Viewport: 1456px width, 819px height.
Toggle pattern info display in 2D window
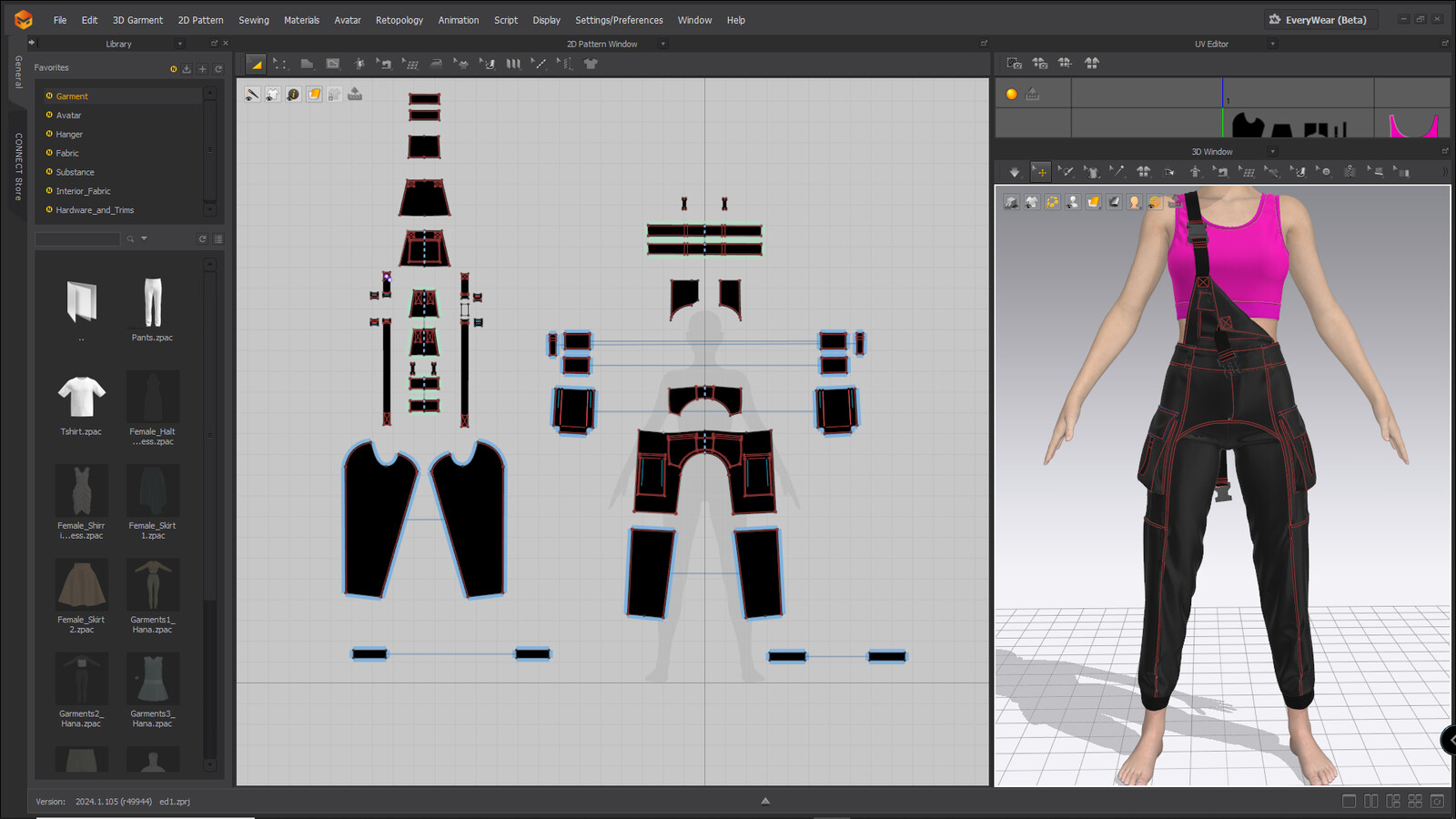tap(293, 95)
